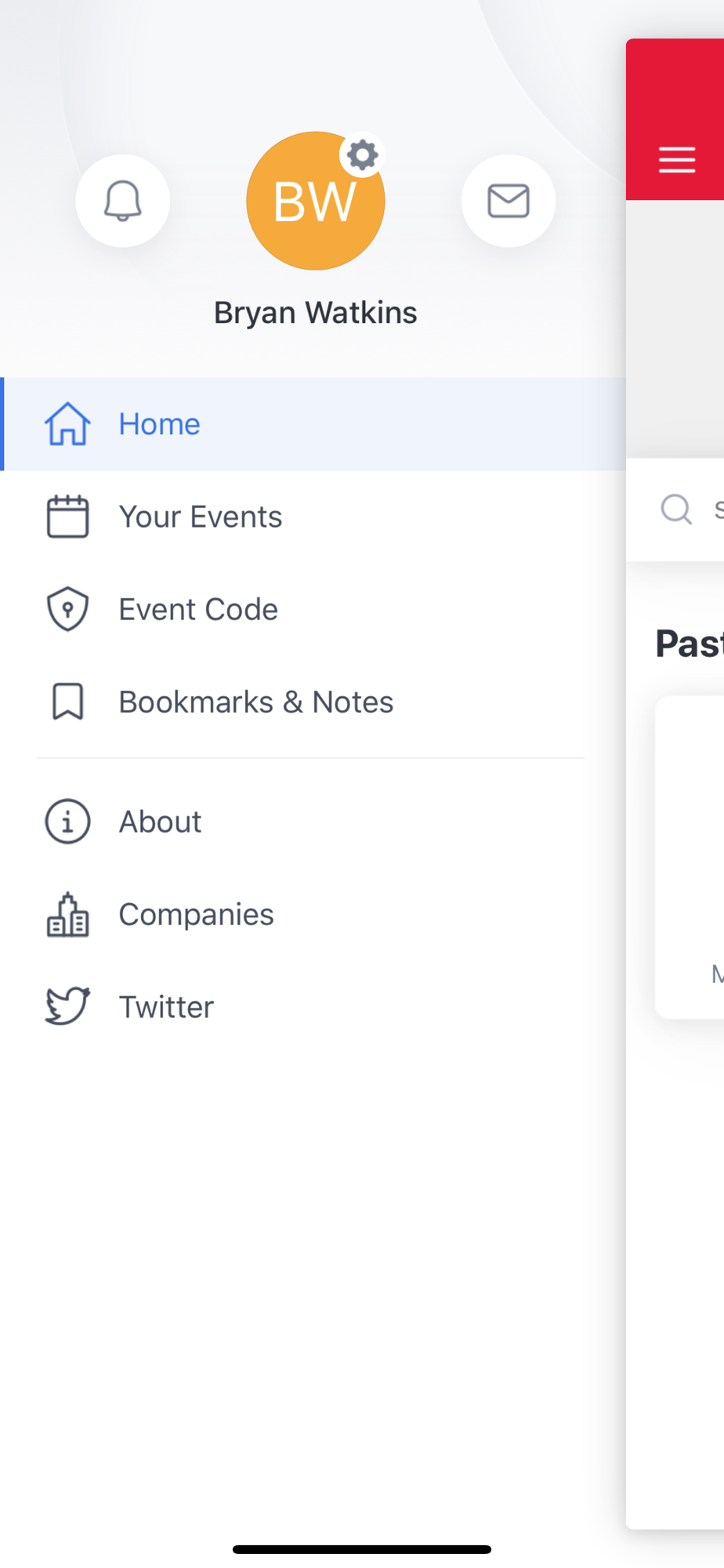Viewport: 724px width, 1568px height.
Task: Open Your Events menu item
Action: pos(313,517)
